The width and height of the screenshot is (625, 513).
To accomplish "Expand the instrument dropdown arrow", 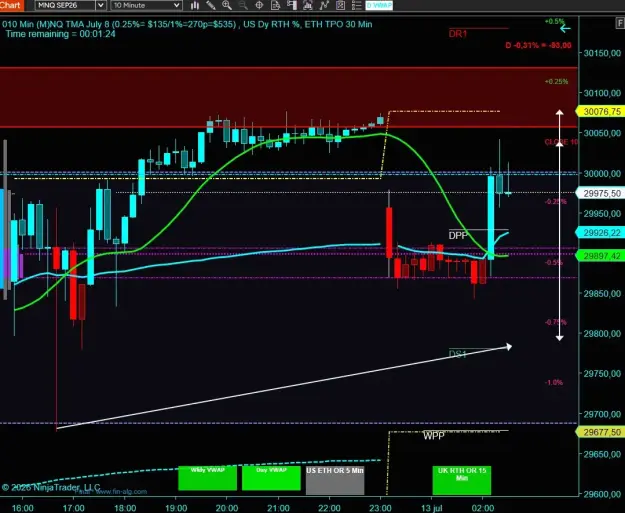I will pos(101,5).
